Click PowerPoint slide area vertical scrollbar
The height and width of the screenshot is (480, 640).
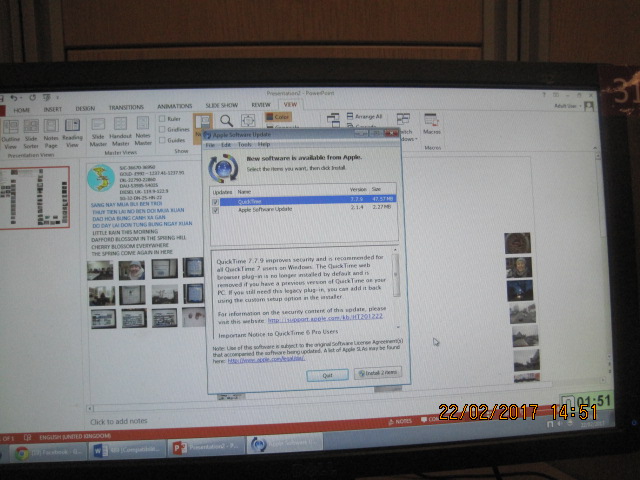pos(602,196)
